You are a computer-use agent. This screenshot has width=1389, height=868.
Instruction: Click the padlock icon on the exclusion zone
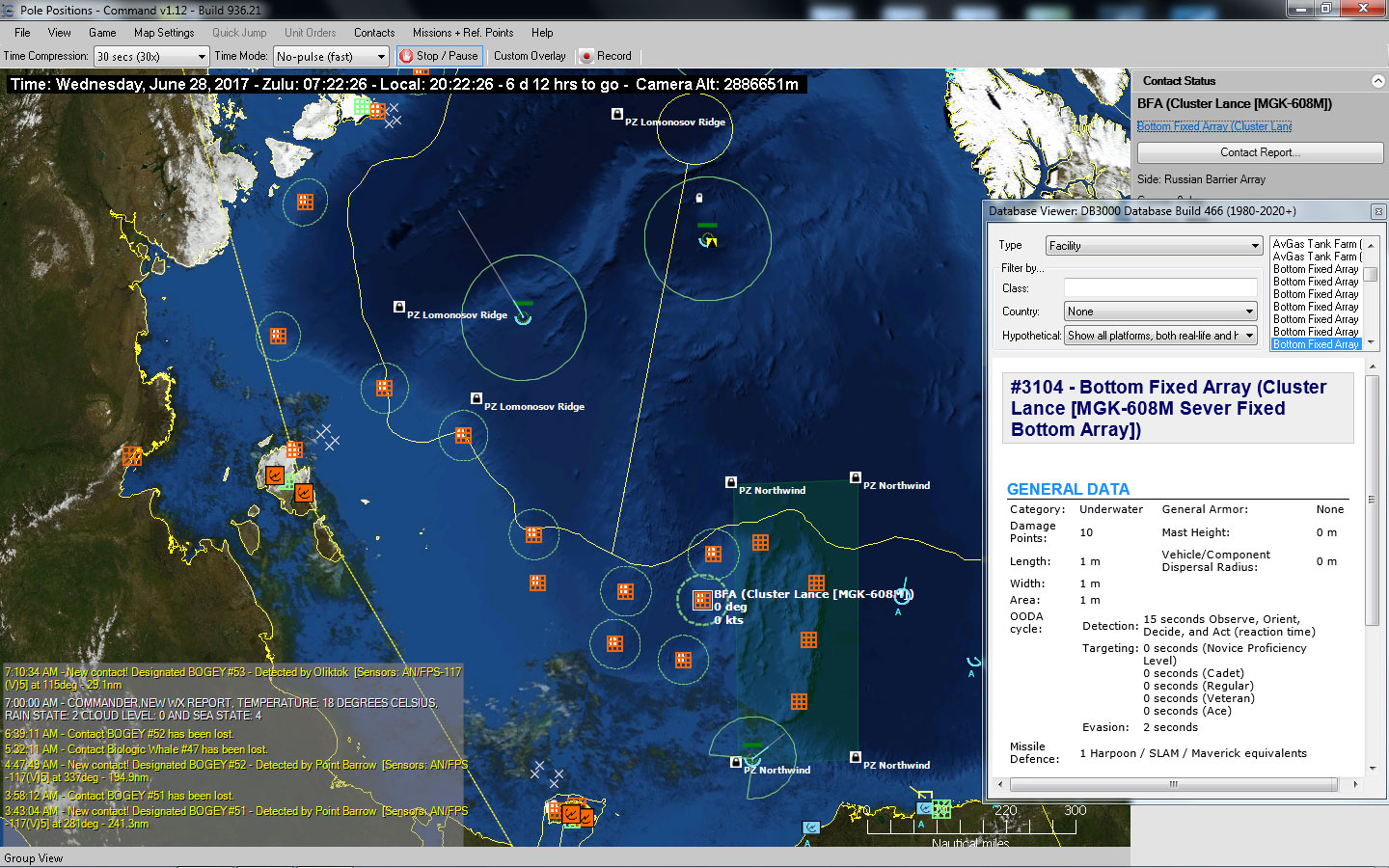(697, 196)
